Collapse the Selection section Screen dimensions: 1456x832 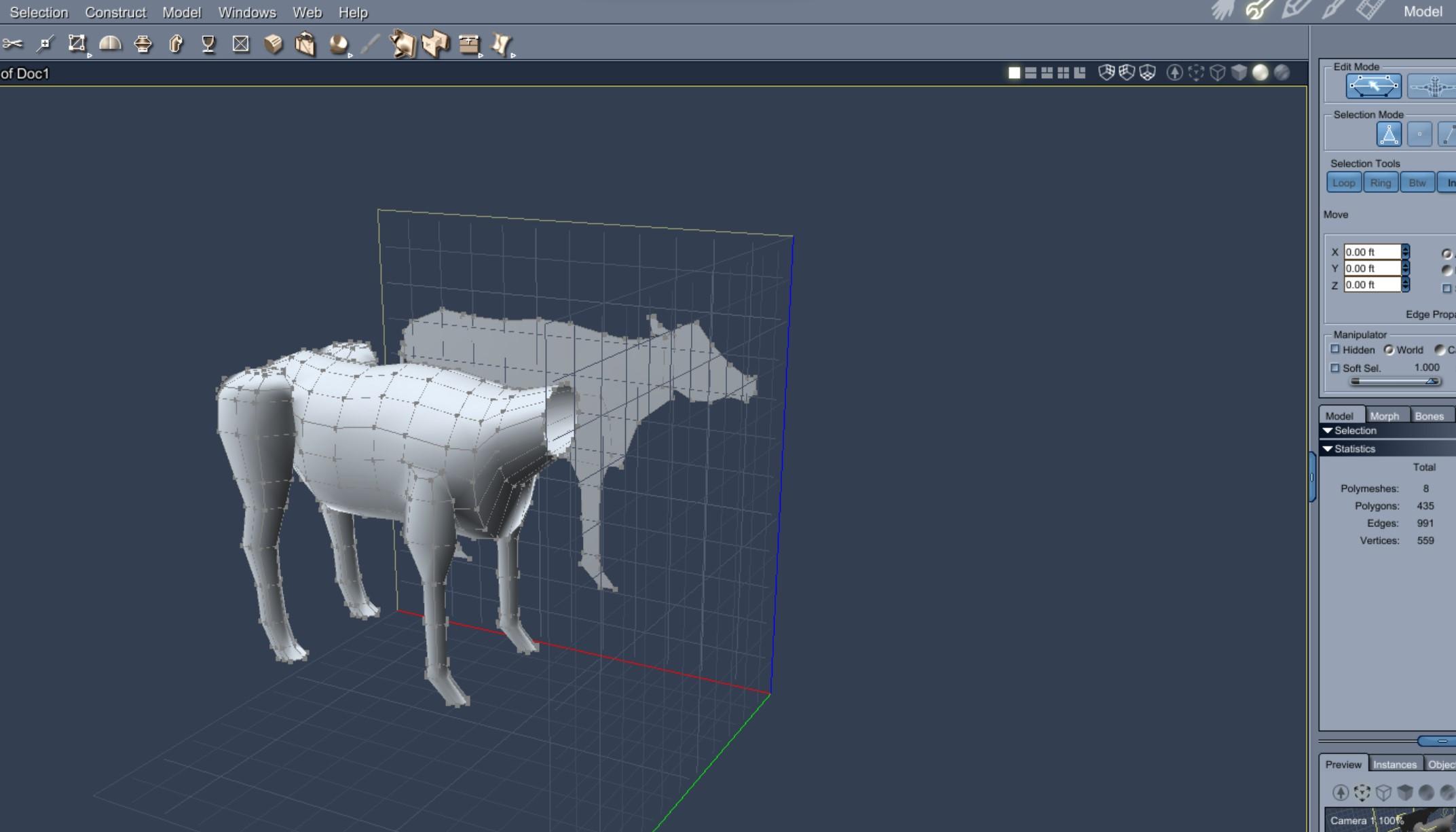tap(1328, 431)
